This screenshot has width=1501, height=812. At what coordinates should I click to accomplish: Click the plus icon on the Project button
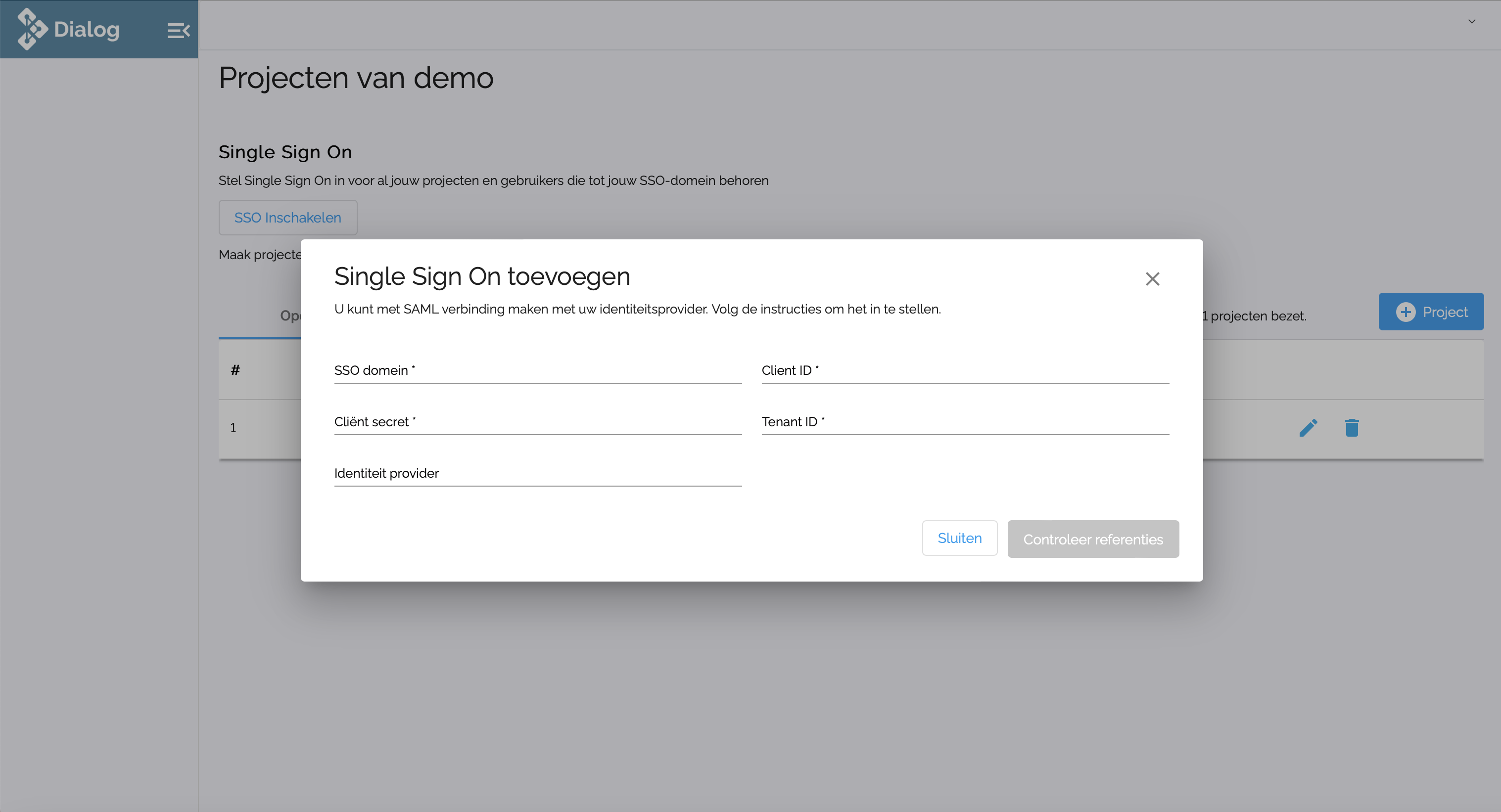tap(1406, 312)
